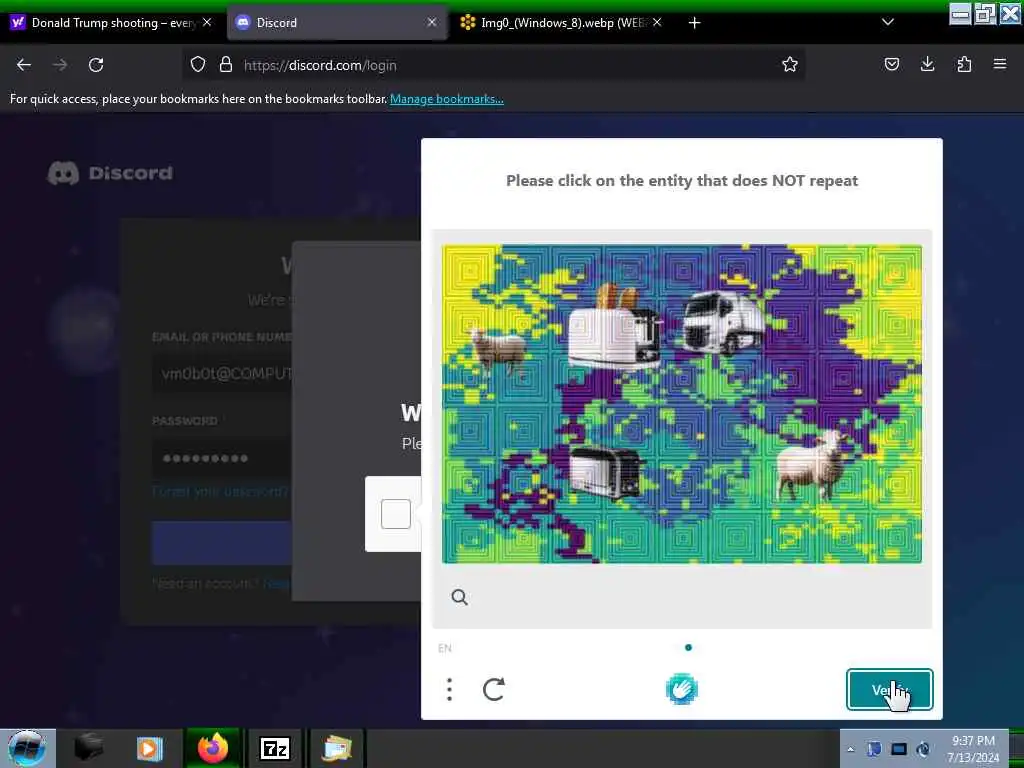Open the Pocket save icon
Viewport: 1024px width, 768px height.
point(891,65)
